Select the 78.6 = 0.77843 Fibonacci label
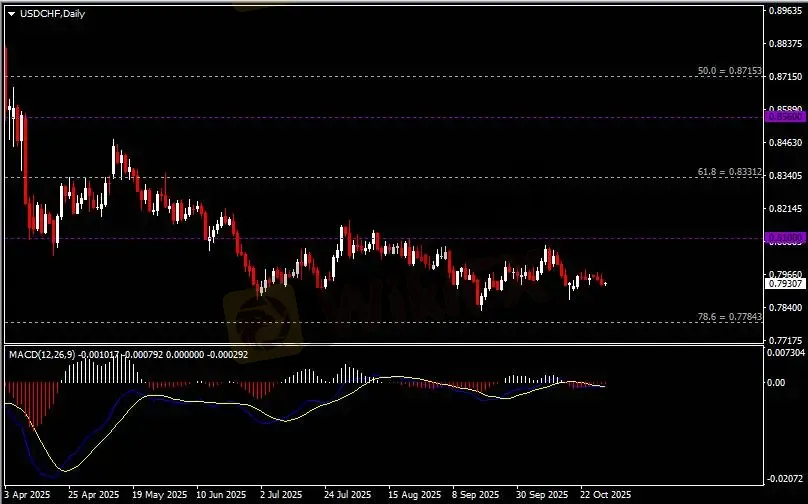 (x=730, y=317)
